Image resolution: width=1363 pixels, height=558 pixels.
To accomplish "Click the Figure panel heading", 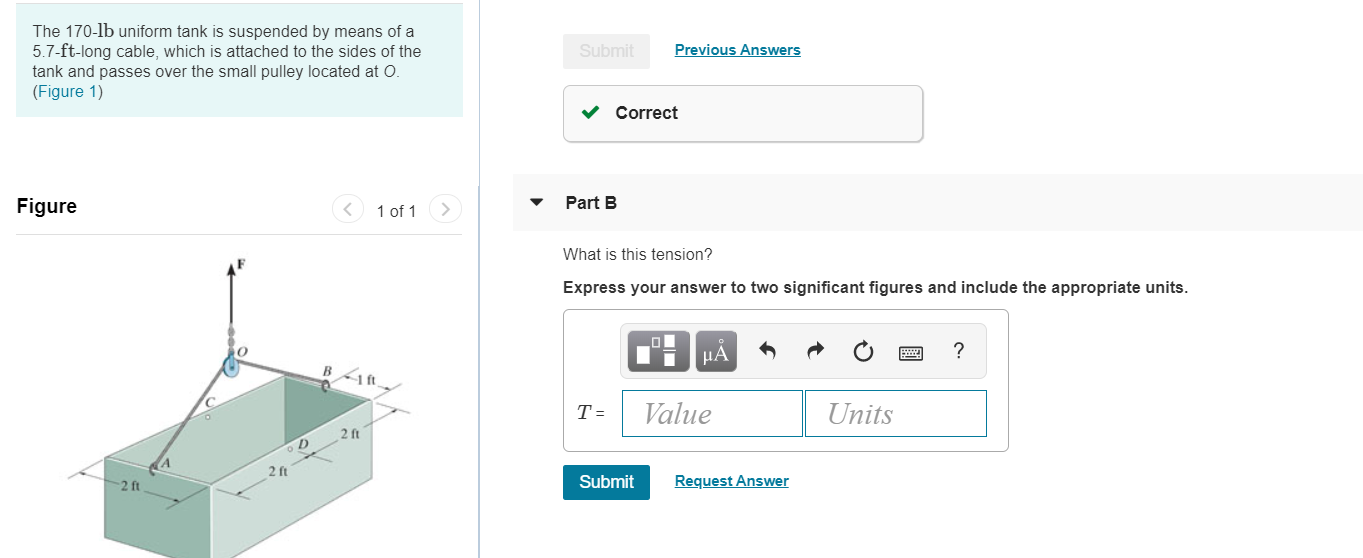I will 47,206.
